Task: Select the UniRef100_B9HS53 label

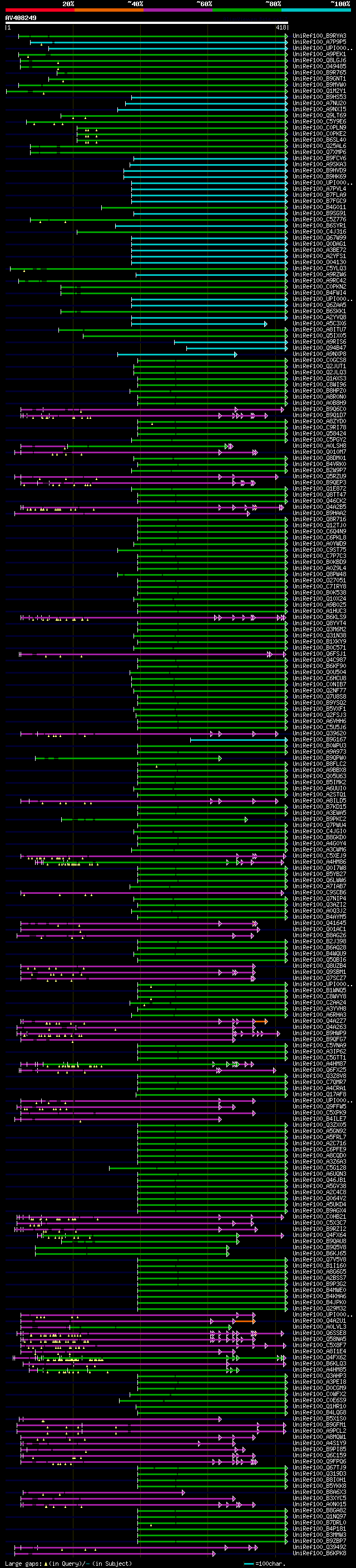Action: (319, 97)
